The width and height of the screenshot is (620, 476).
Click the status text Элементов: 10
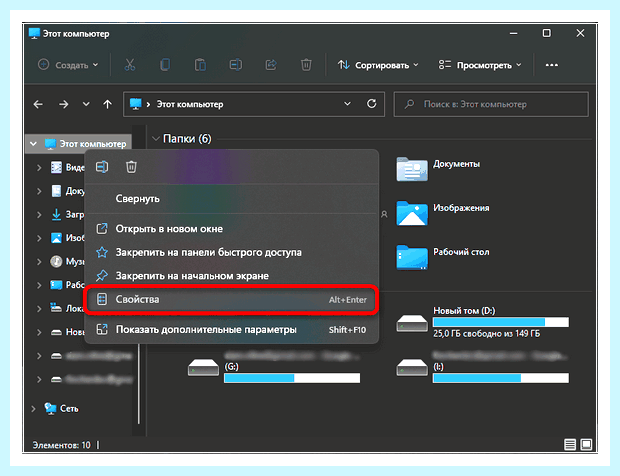pyautogui.click(x=61, y=445)
